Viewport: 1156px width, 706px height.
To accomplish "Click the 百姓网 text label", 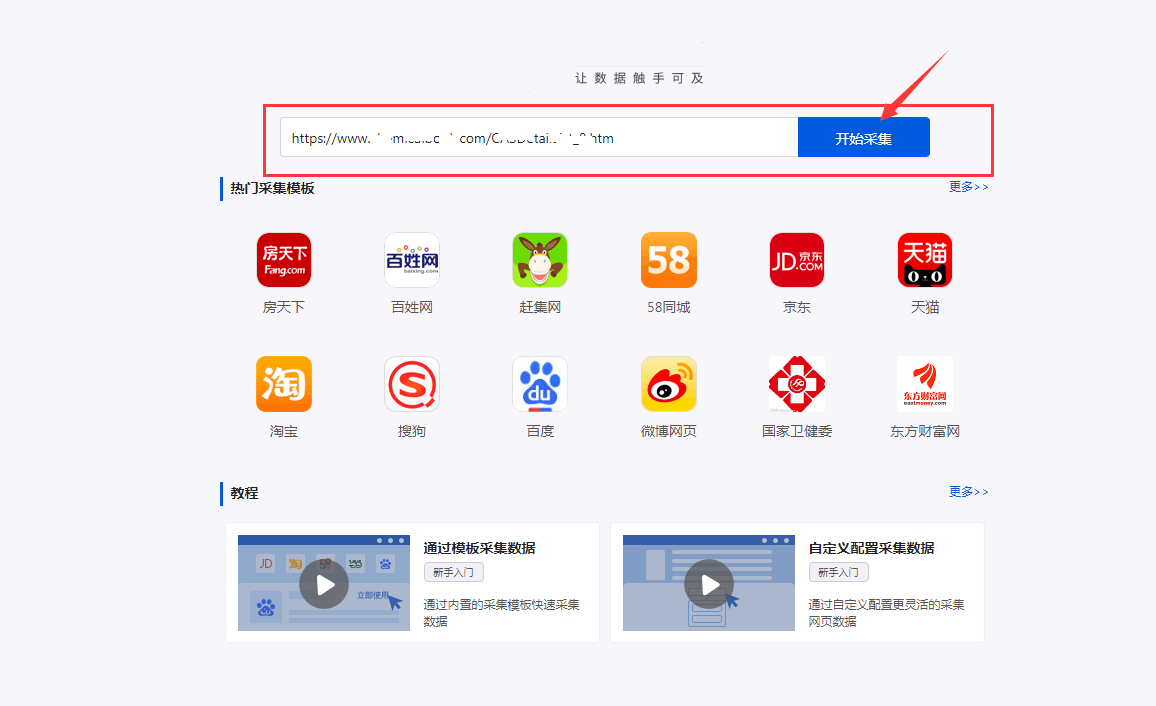I will pyautogui.click(x=412, y=307).
